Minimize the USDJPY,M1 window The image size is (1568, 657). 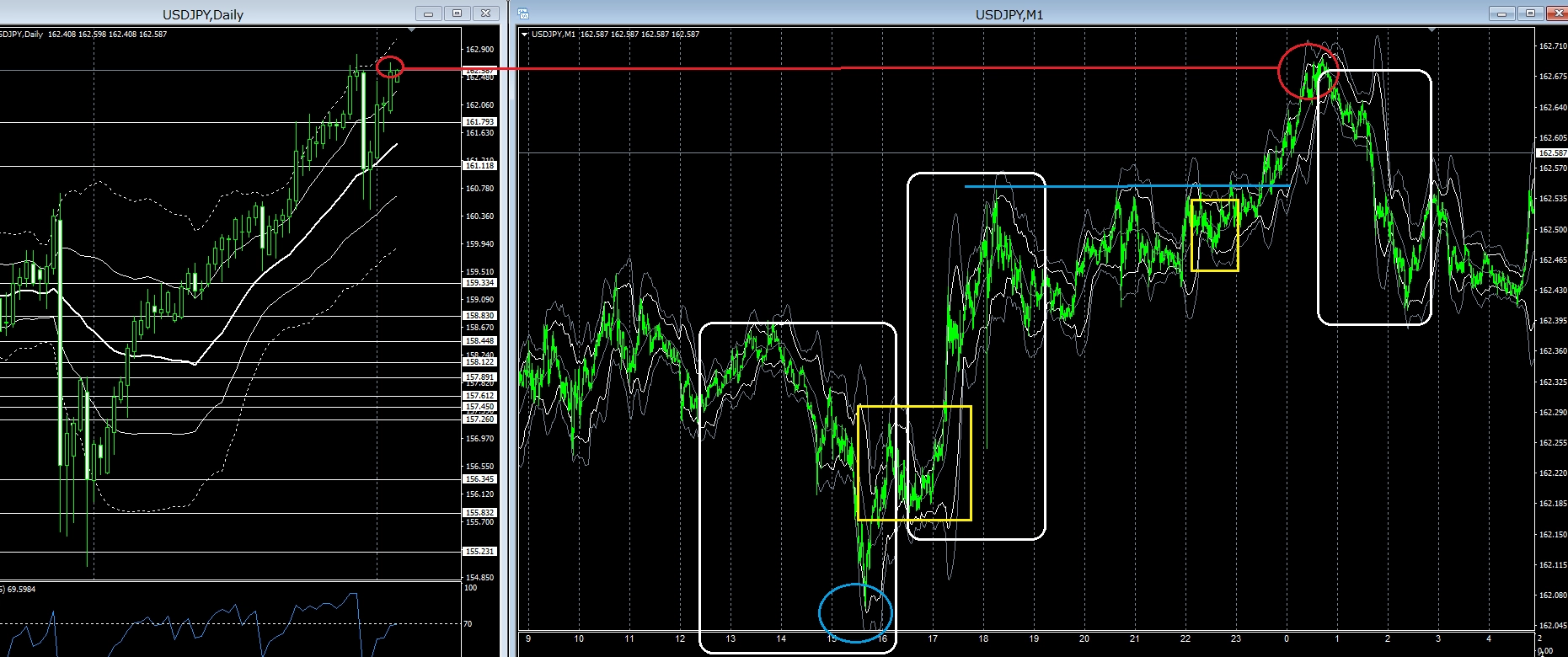tap(1502, 13)
